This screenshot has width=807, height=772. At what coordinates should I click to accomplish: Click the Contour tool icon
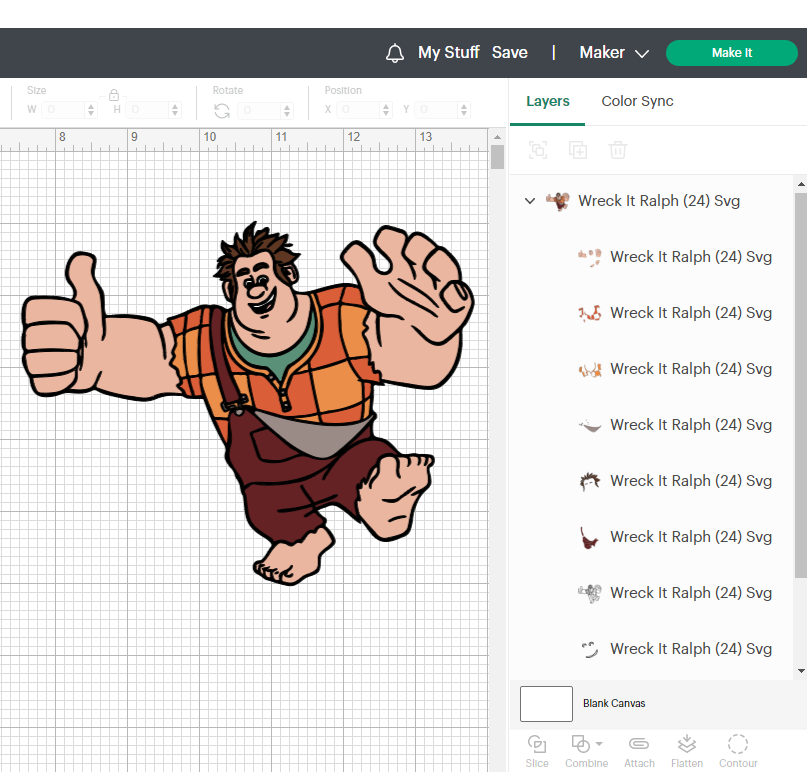pyautogui.click(x=738, y=744)
